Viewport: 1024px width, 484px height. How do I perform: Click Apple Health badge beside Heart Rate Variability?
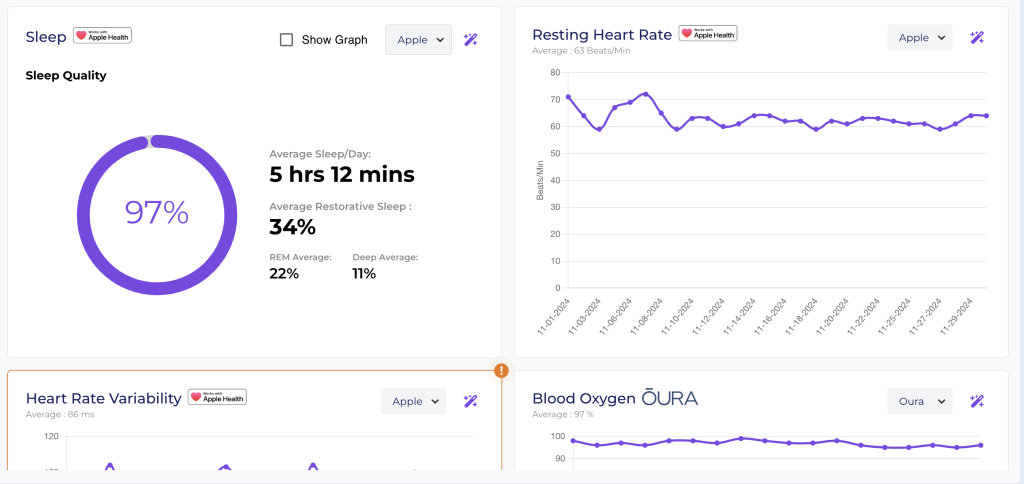click(x=217, y=397)
